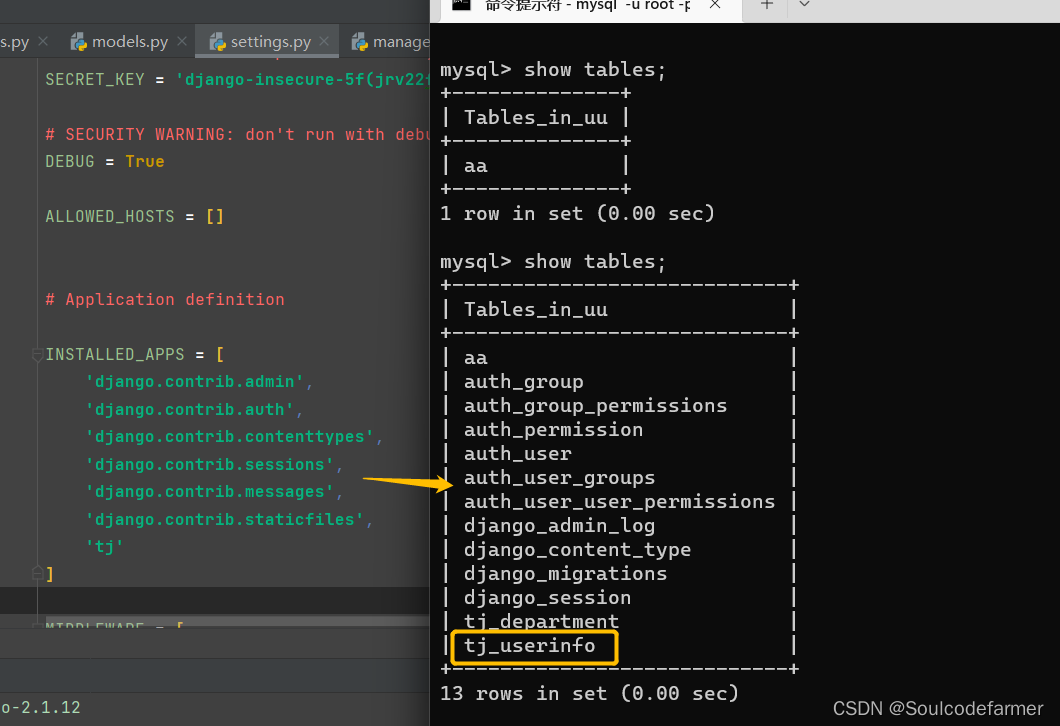Click the SECRET_KEY variable in settings.py
Image resolution: width=1060 pixels, height=726 pixels.
click(x=95, y=80)
